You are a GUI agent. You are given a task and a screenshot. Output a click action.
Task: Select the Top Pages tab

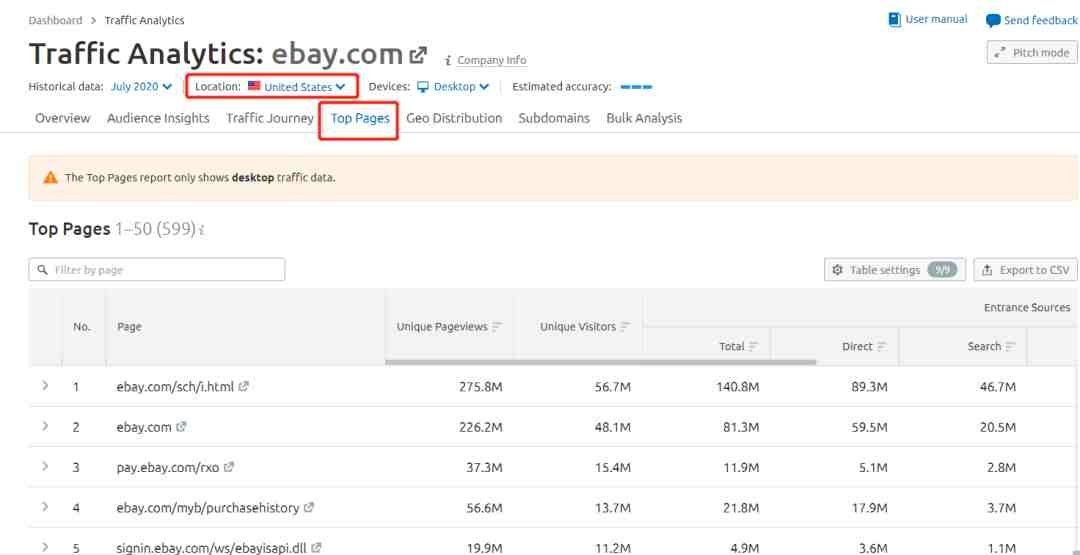pyautogui.click(x=360, y=118)
